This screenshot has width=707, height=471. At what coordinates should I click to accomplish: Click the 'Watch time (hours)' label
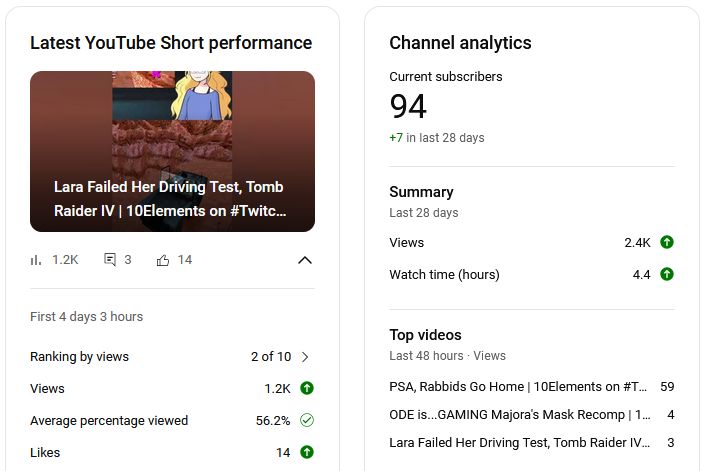[x=445, y=274]
